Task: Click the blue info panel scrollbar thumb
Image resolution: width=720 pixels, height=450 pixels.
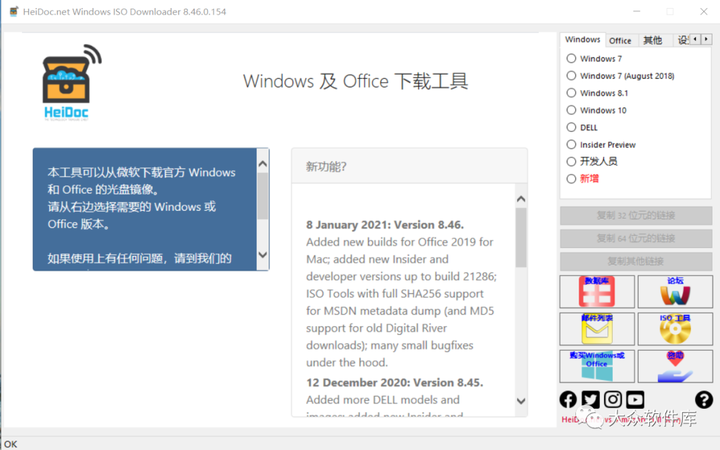Action: [x=263, y=196]
